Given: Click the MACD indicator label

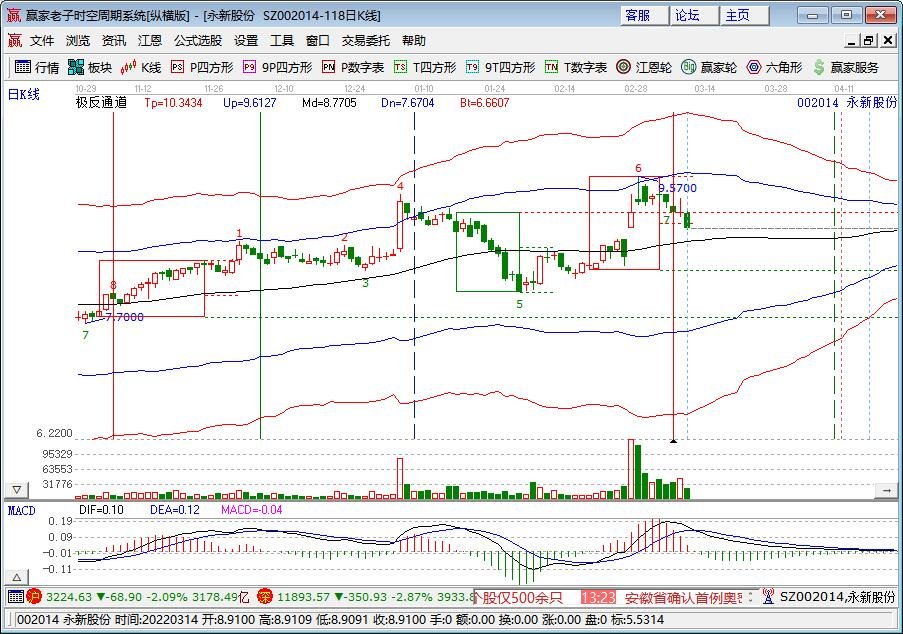Looking at the screenshot, I should click(x=21, y=510).
